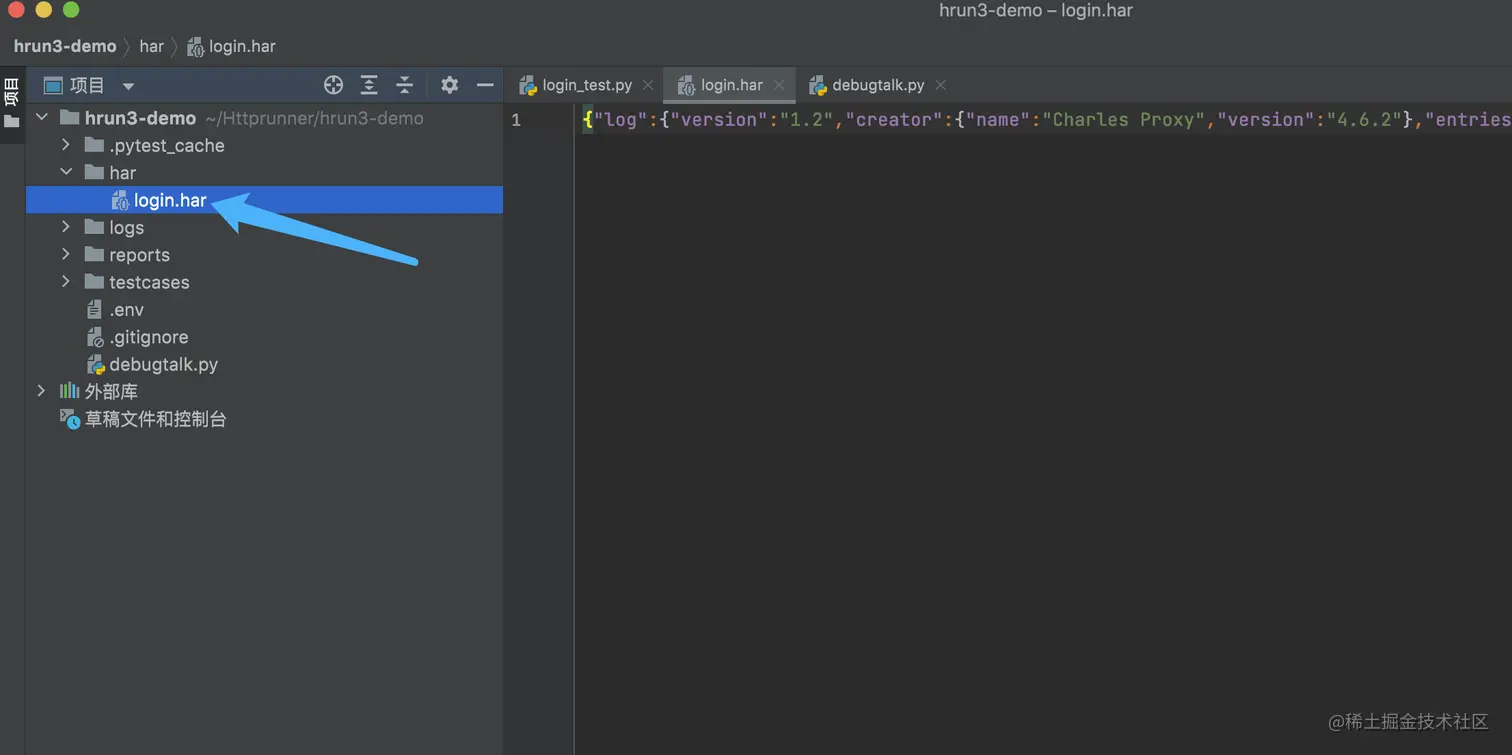
Task: Expand the reports folder
Action: point(66,255)
